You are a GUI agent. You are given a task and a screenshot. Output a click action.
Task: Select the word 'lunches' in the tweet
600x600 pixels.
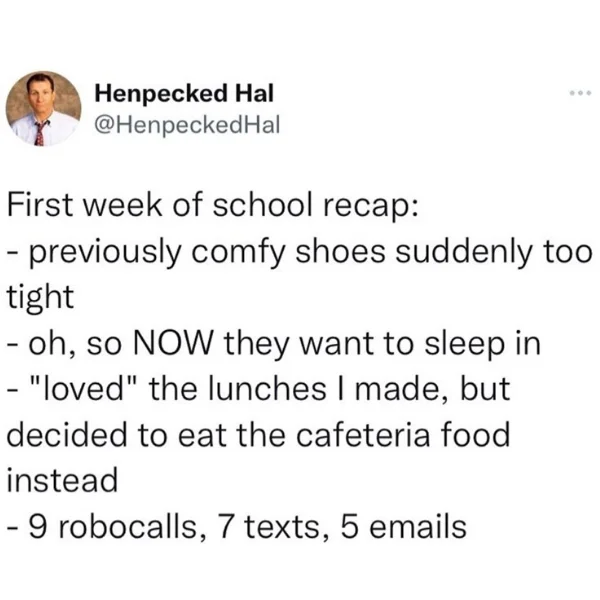point(268,389)
